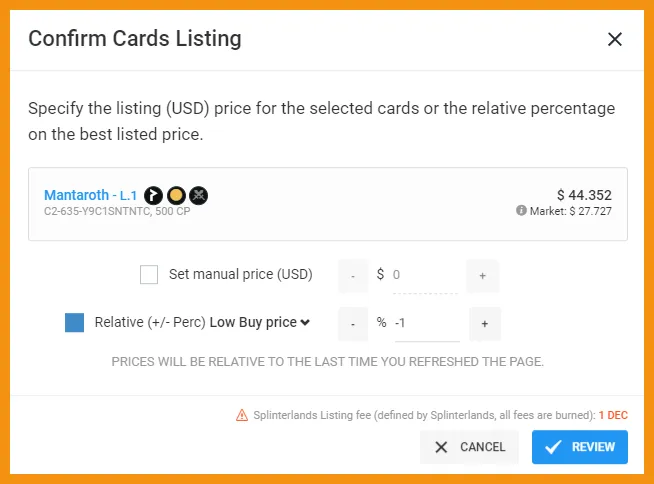Click the Cancel button

pos(469,447)
